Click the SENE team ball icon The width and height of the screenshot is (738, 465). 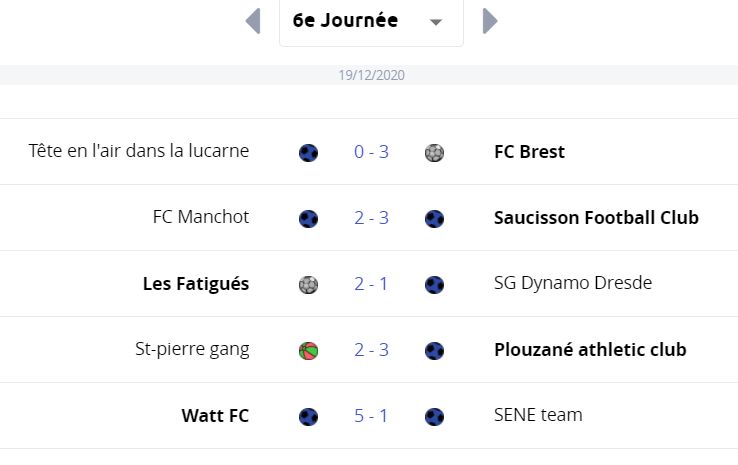pos(434,416)
